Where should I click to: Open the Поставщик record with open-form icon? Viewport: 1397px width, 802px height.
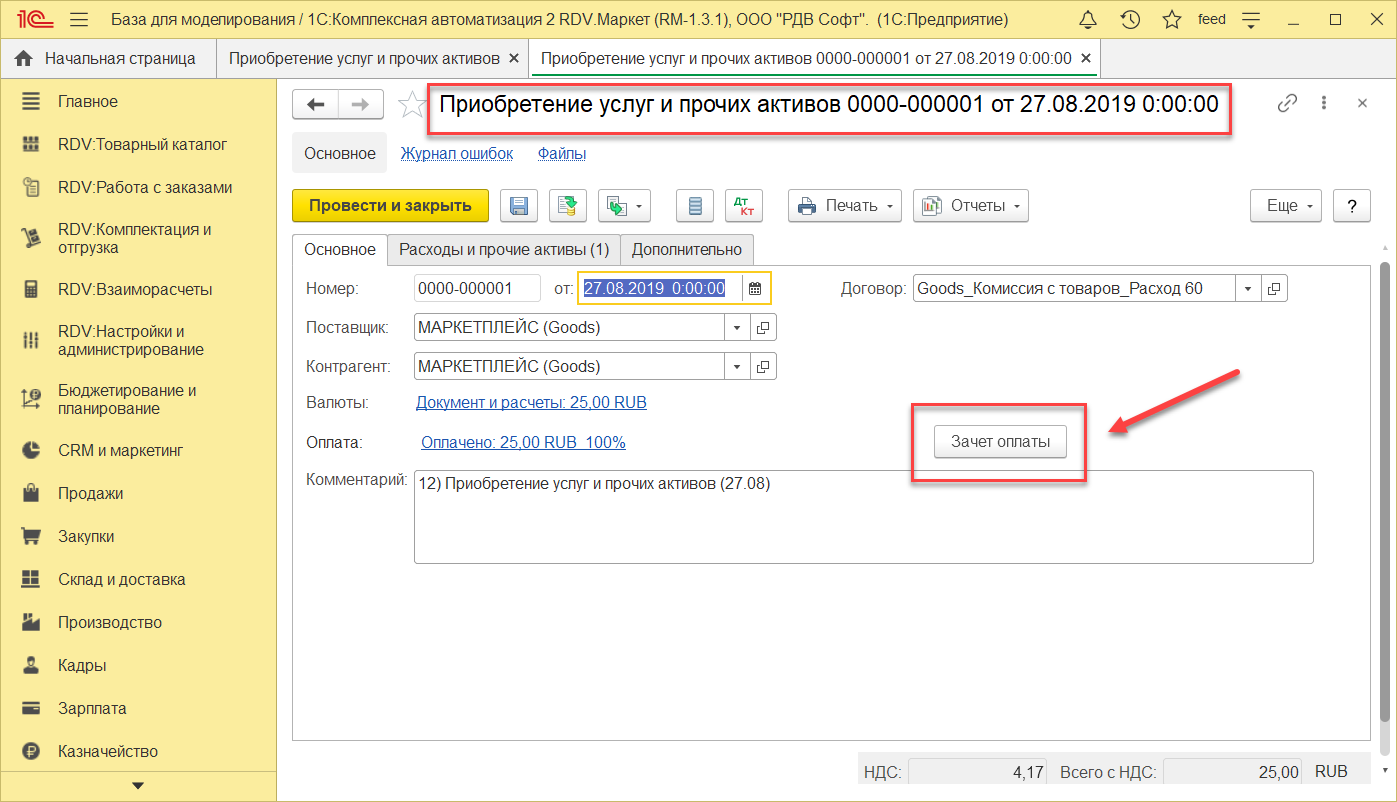[763, 327]
